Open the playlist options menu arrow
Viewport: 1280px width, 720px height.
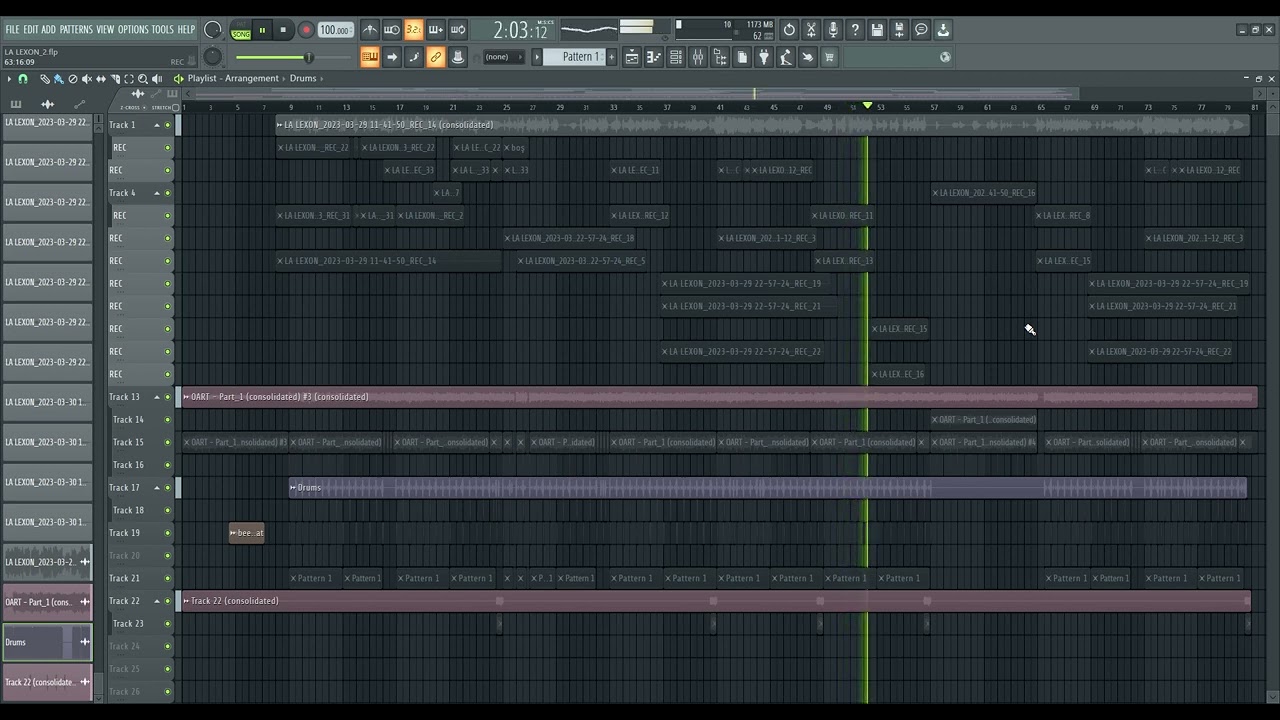9,78
